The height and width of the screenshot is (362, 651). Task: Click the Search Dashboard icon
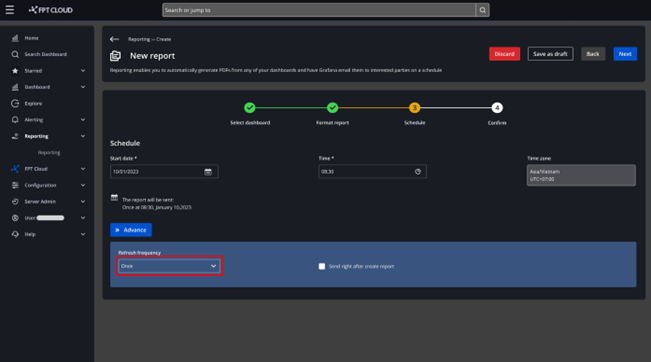[x=15, y=54]
